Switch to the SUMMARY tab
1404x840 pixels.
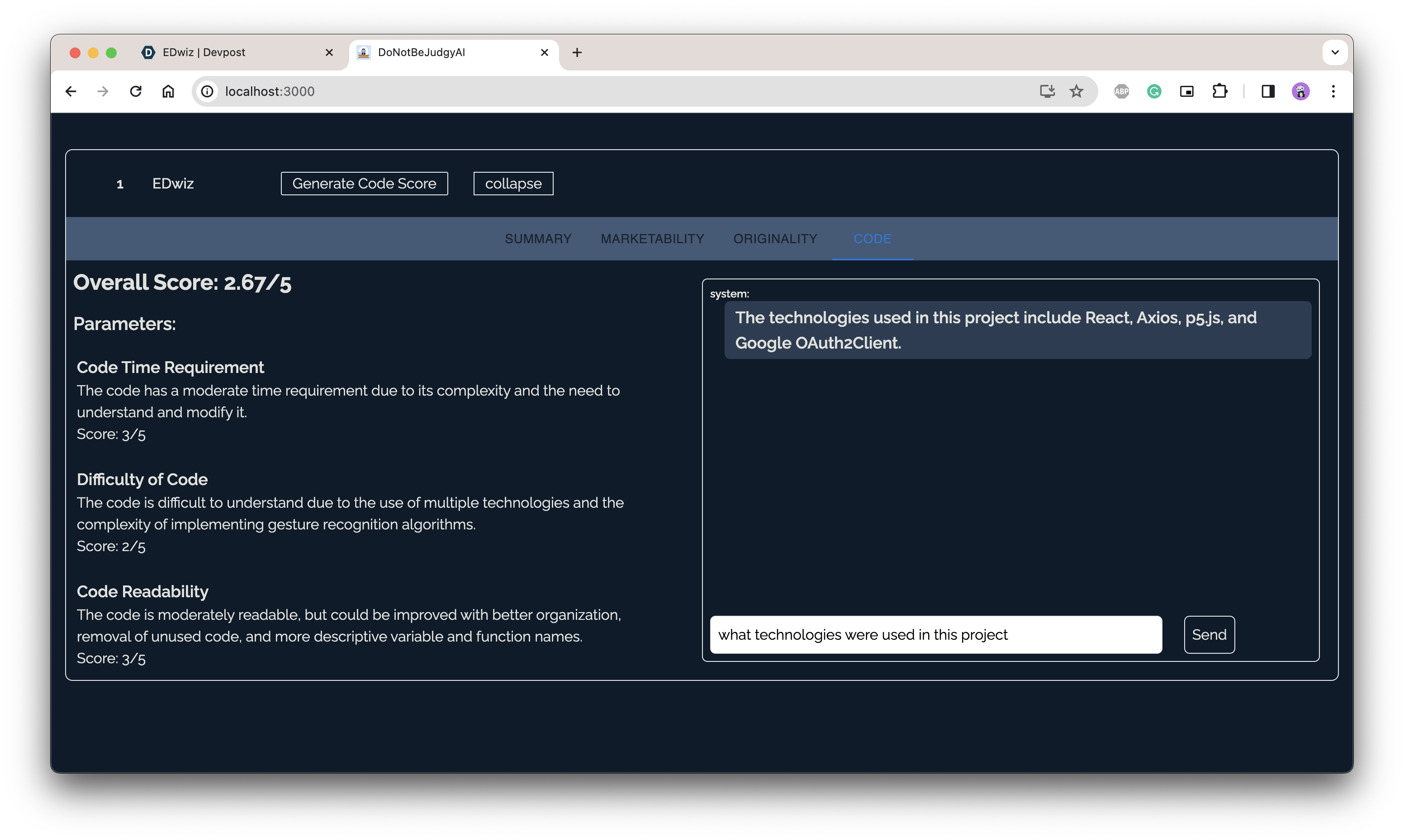pos(538,239)
